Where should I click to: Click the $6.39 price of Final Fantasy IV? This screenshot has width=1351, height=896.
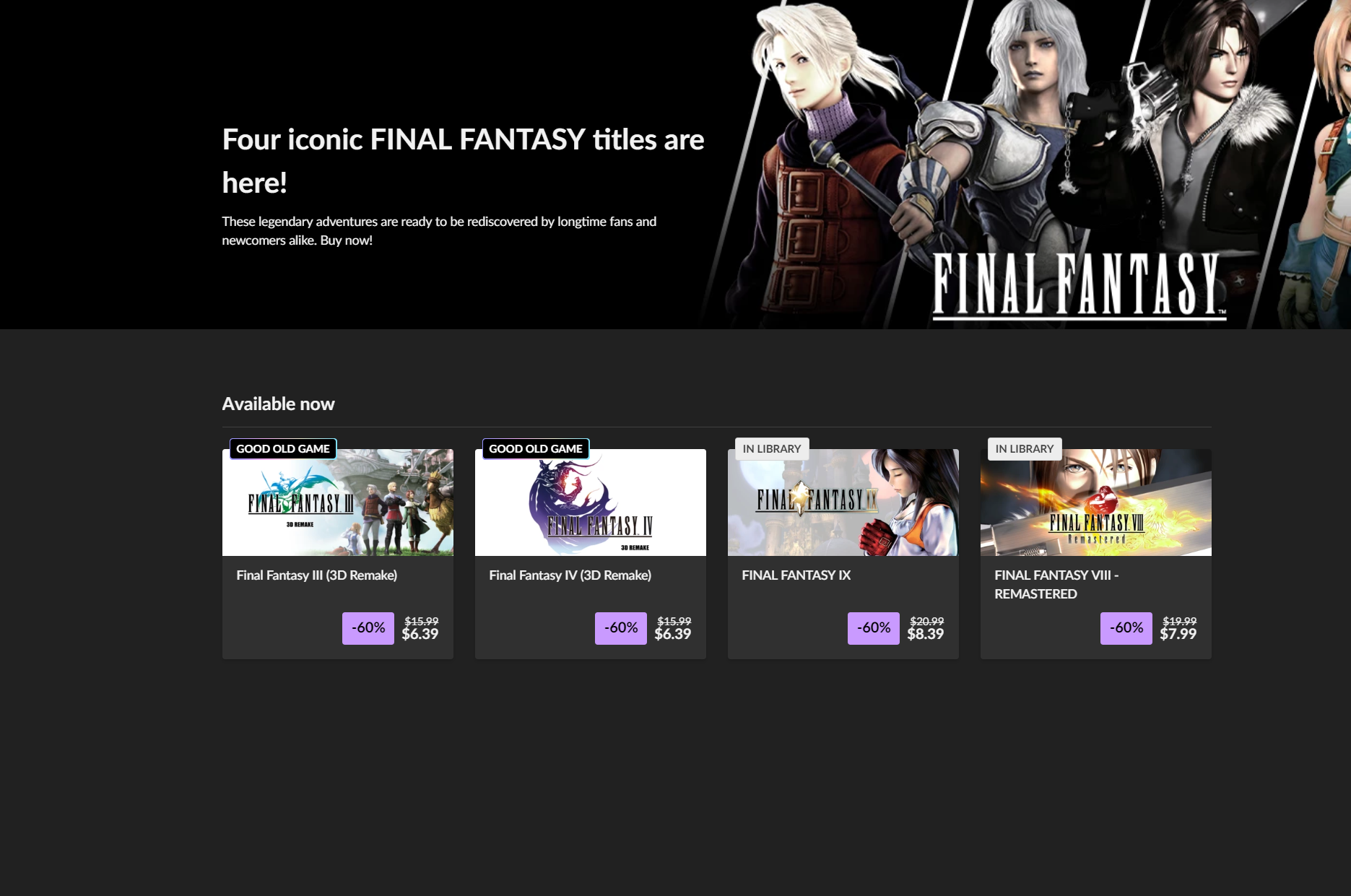673,635
